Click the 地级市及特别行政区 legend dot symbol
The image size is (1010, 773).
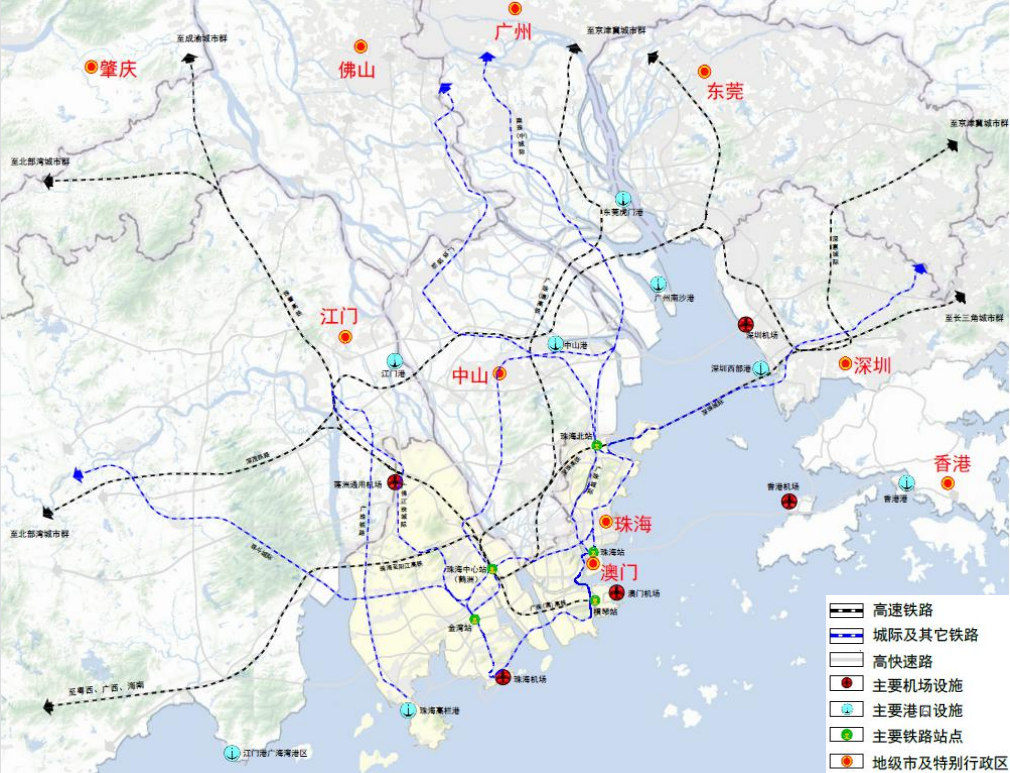tap(846, 761)
